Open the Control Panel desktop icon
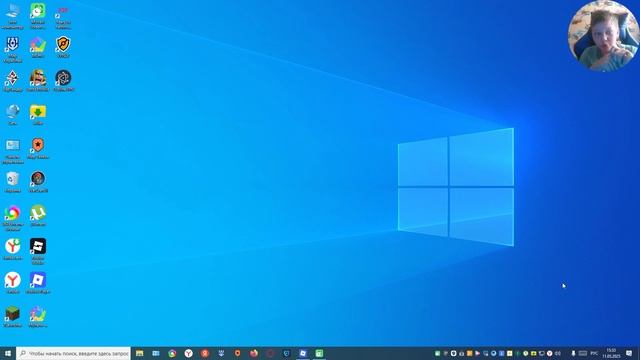640x360 pixels. (13, 150)
